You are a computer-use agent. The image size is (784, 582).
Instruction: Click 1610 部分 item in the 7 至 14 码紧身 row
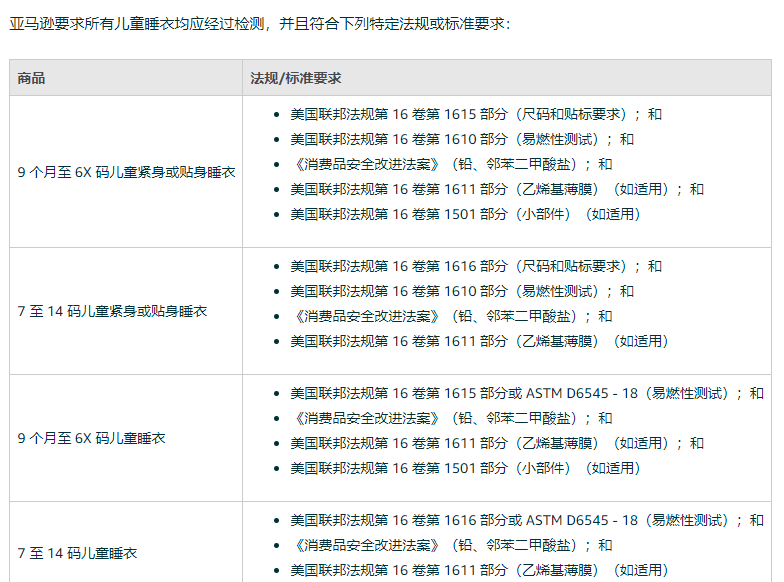461,291
